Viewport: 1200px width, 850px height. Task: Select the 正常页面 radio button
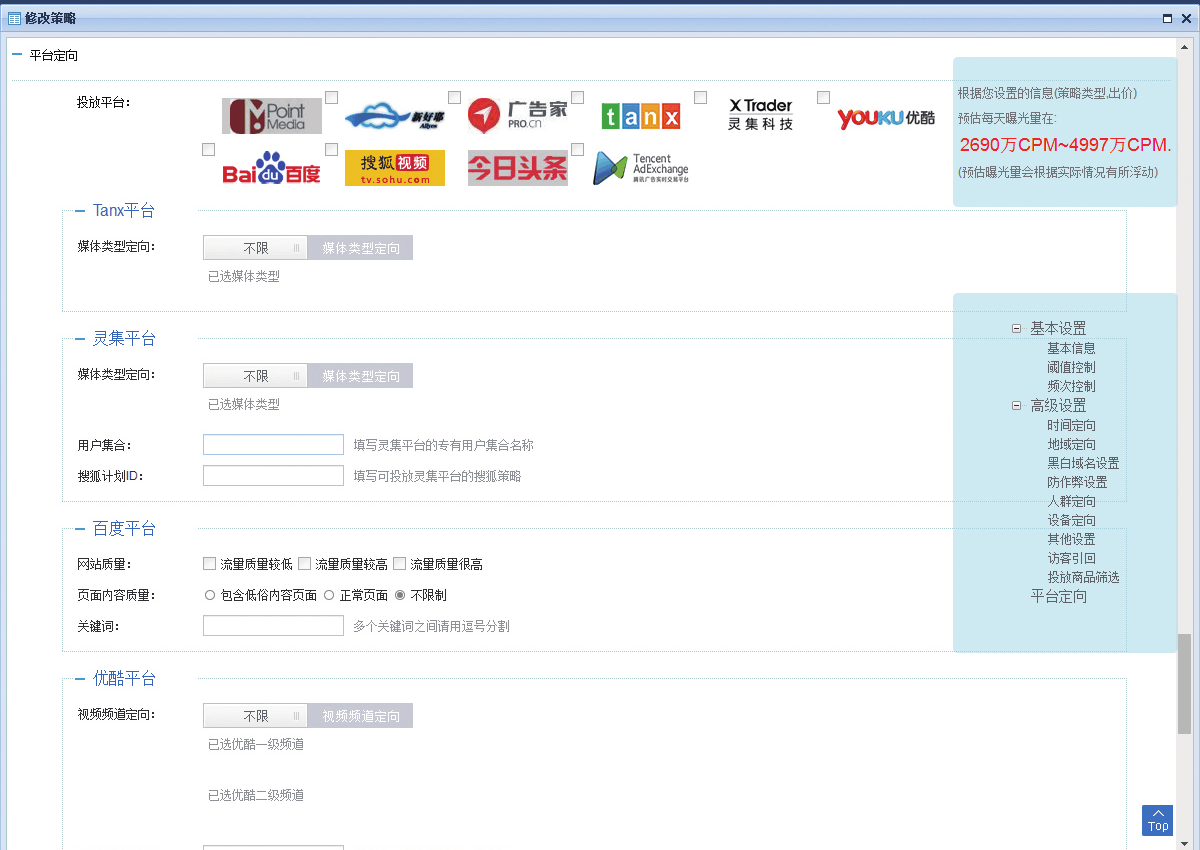[329, 595]
